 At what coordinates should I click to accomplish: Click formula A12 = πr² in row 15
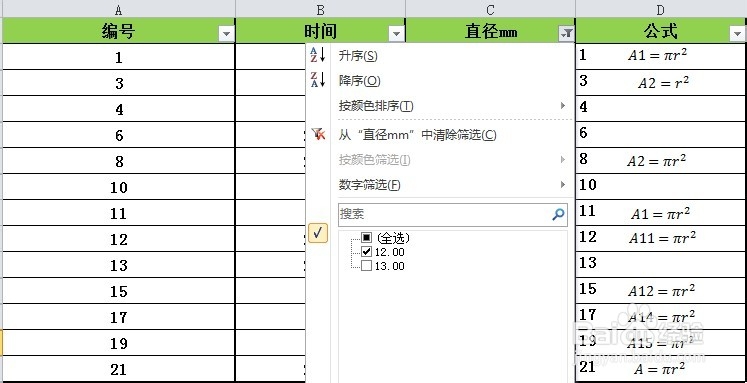[661, 291]
